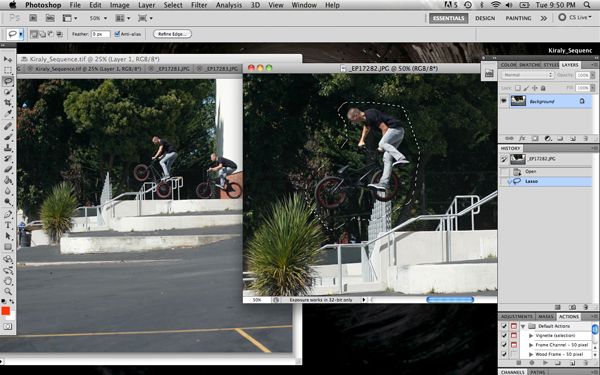Select the Move tool

point(8,59)
